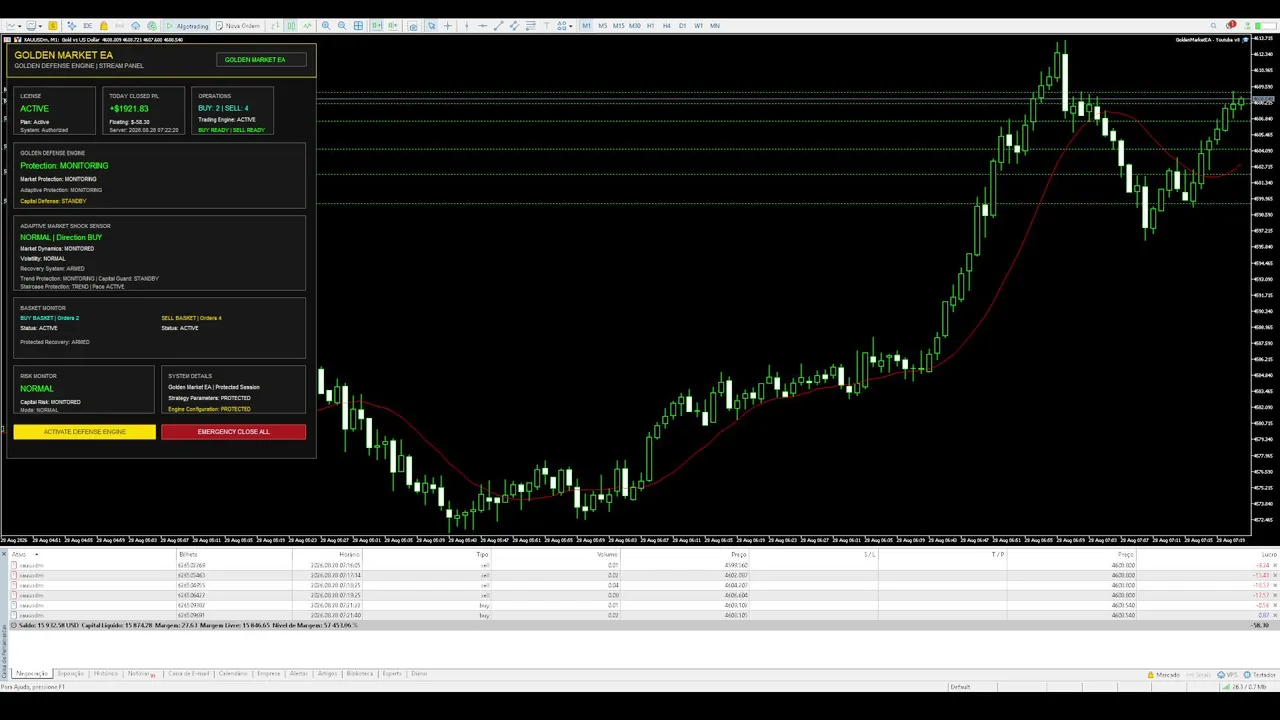Select the M15 timeframe
The height and width of the screenshot is (720, 1280).
pos(619,26)
